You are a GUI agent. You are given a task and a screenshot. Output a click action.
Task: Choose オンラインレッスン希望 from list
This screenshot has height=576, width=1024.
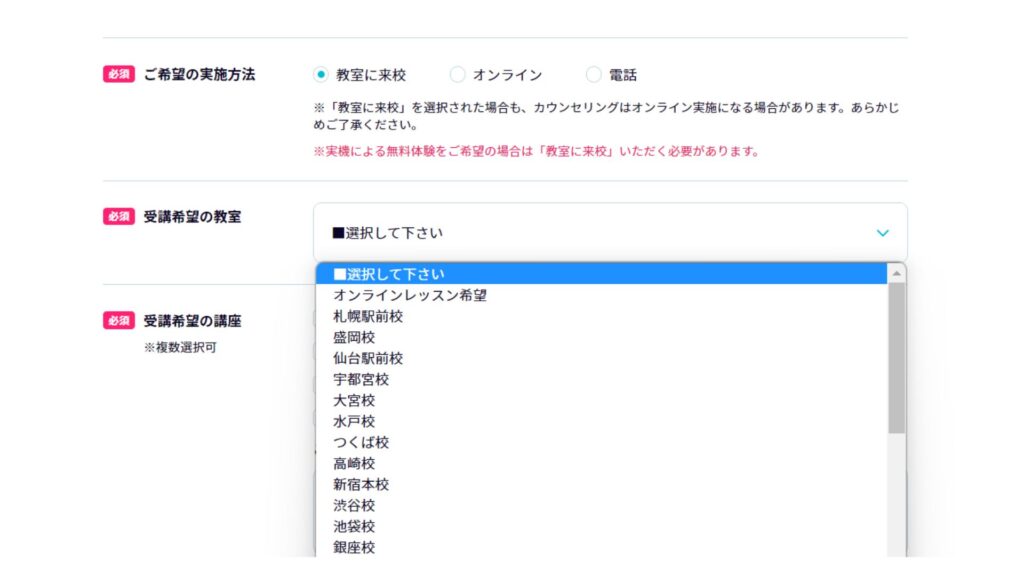pos(601,295)
